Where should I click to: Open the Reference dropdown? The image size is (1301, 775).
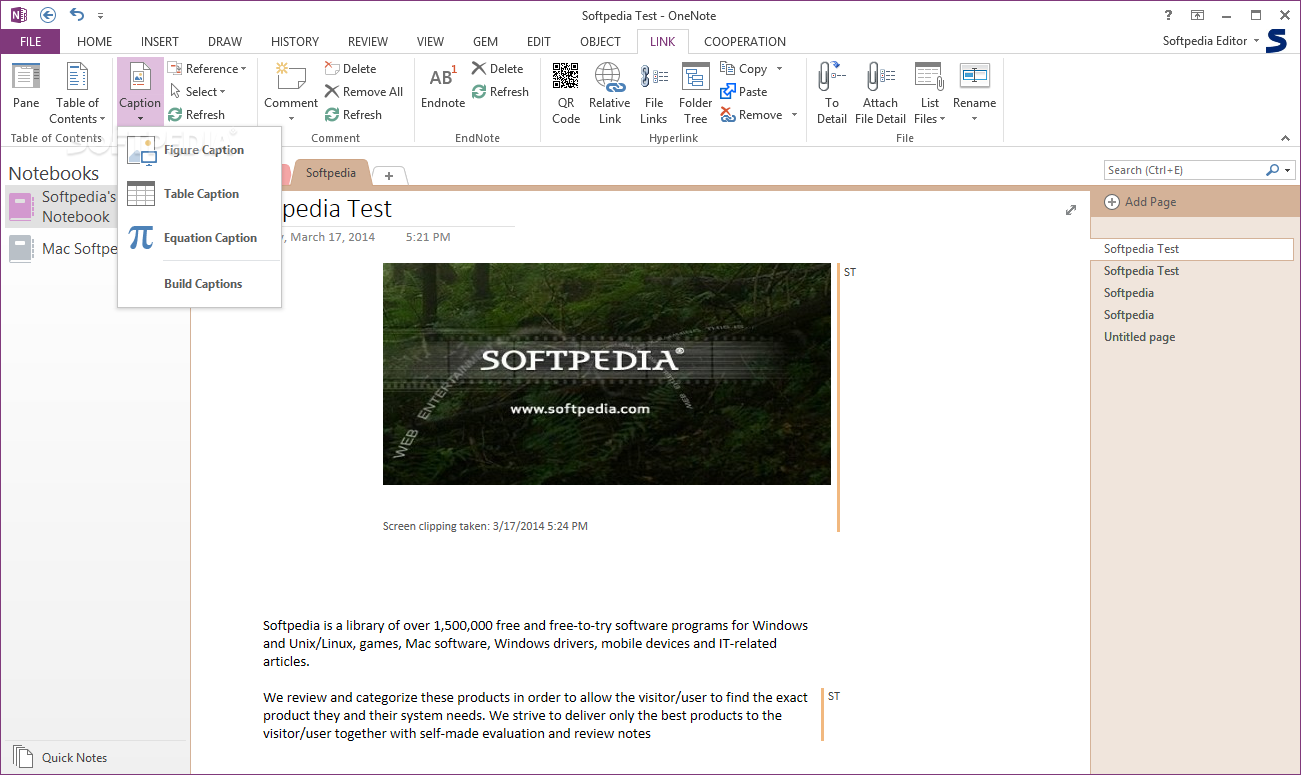pos(207,69)
